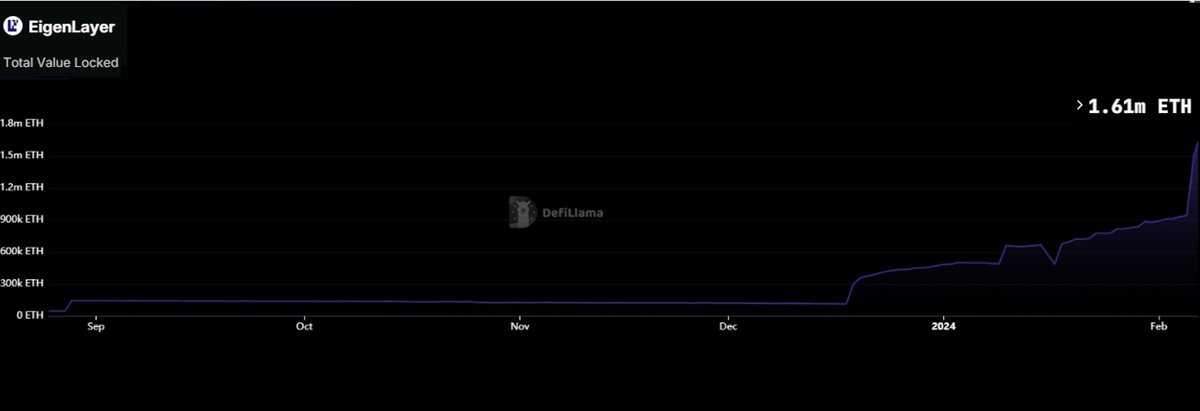Click the 1.5m ETH axis label

tap(23, 155)
